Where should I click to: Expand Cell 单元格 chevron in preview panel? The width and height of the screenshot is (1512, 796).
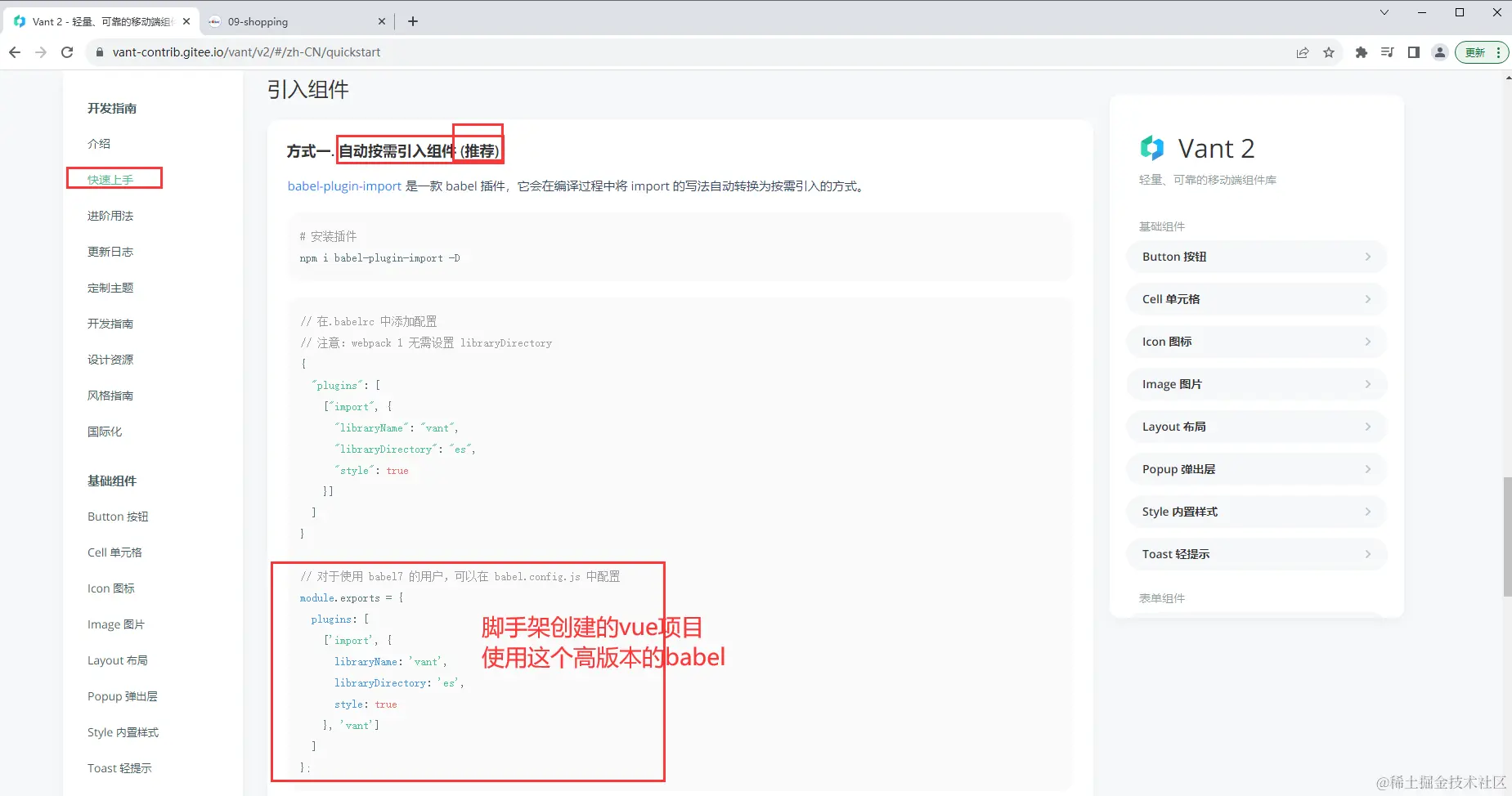click(1368, 299)
